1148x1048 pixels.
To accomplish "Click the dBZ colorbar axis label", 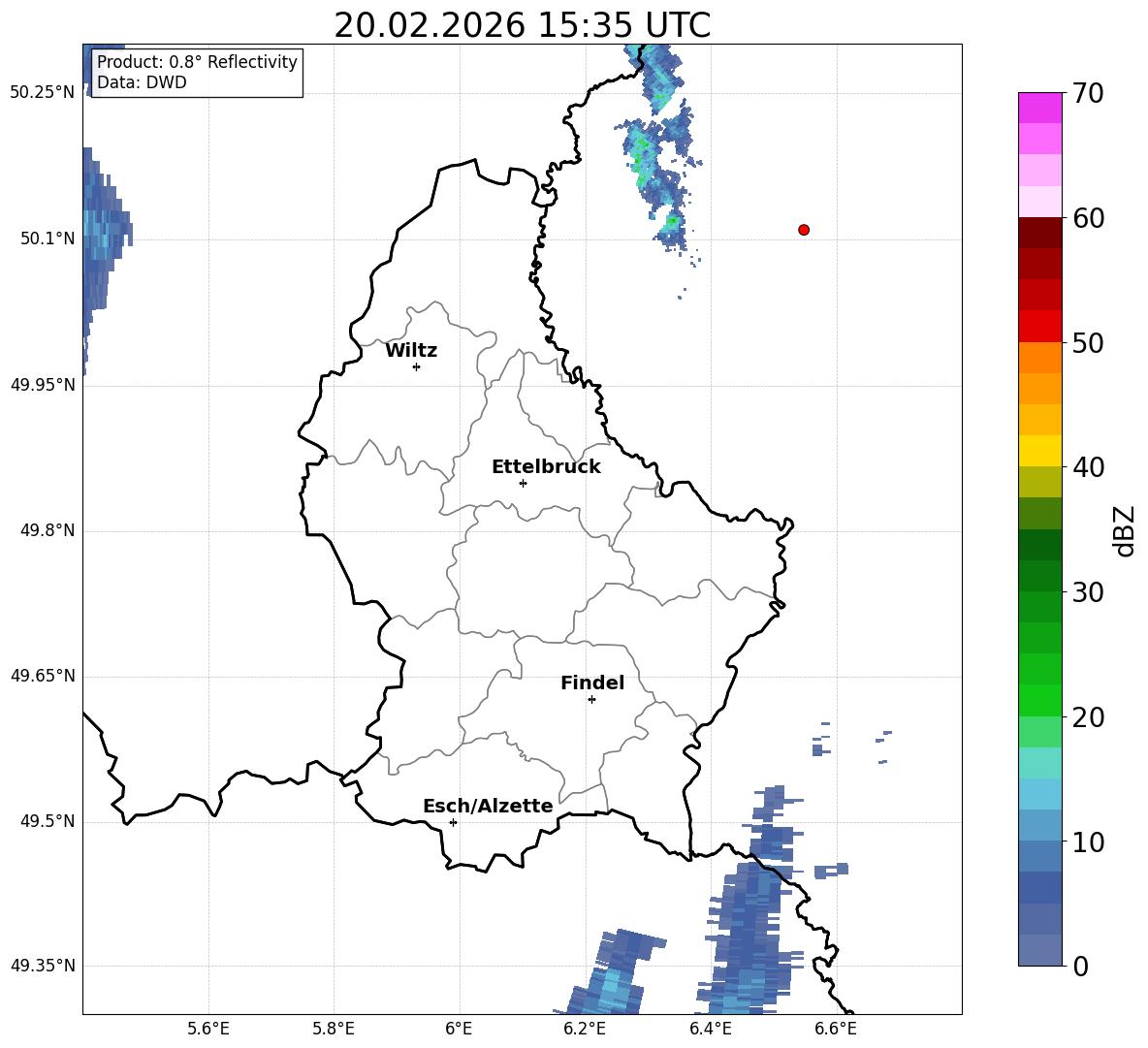I will 1123,531.
